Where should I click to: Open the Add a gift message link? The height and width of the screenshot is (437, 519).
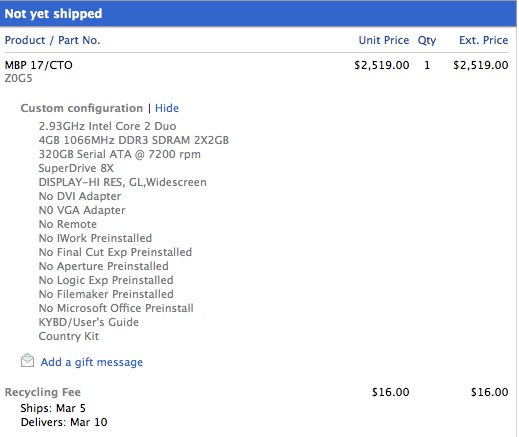tap(92, 362)
